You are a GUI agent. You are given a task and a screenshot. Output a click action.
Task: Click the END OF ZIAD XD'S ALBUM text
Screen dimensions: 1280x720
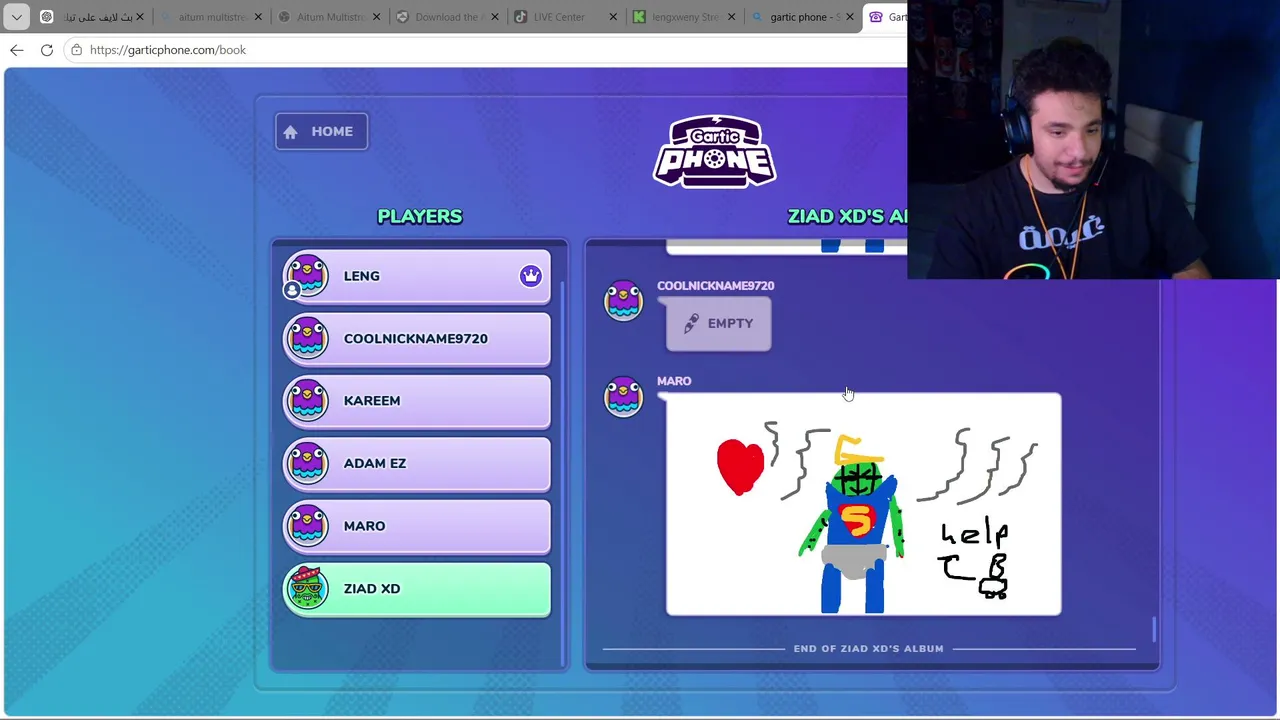coord(868,648)
